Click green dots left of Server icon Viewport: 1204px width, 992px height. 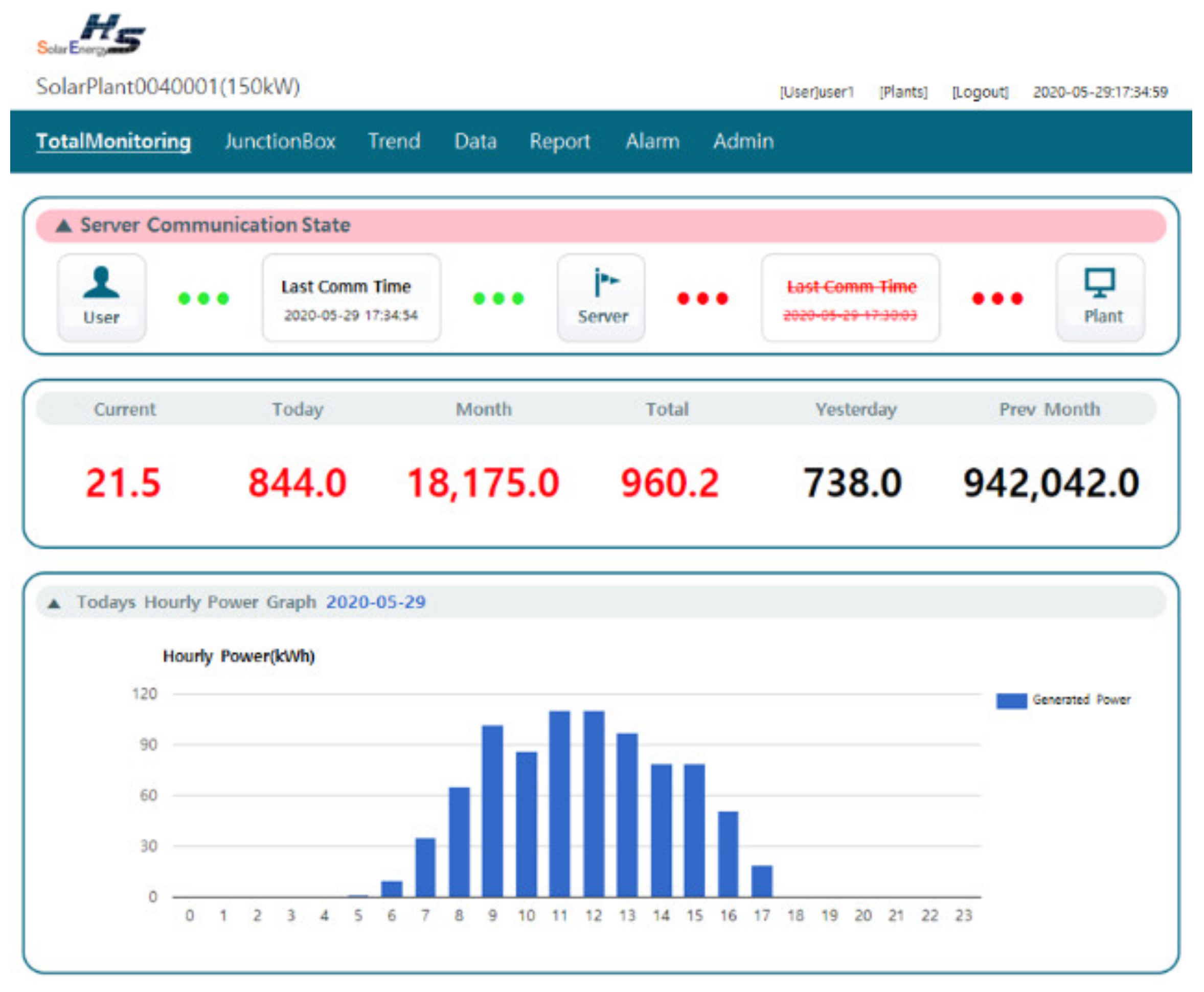click(498, 299)
